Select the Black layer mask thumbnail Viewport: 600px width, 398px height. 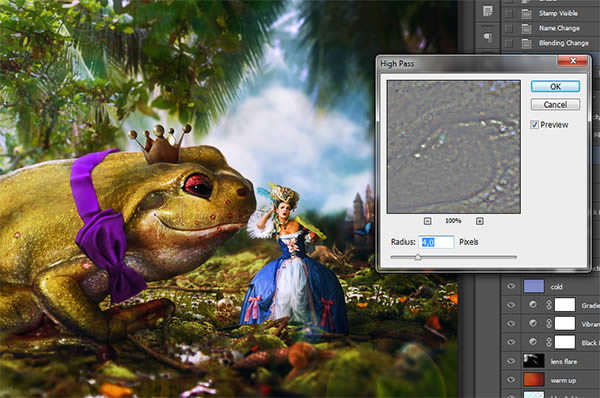click(565, 342)
